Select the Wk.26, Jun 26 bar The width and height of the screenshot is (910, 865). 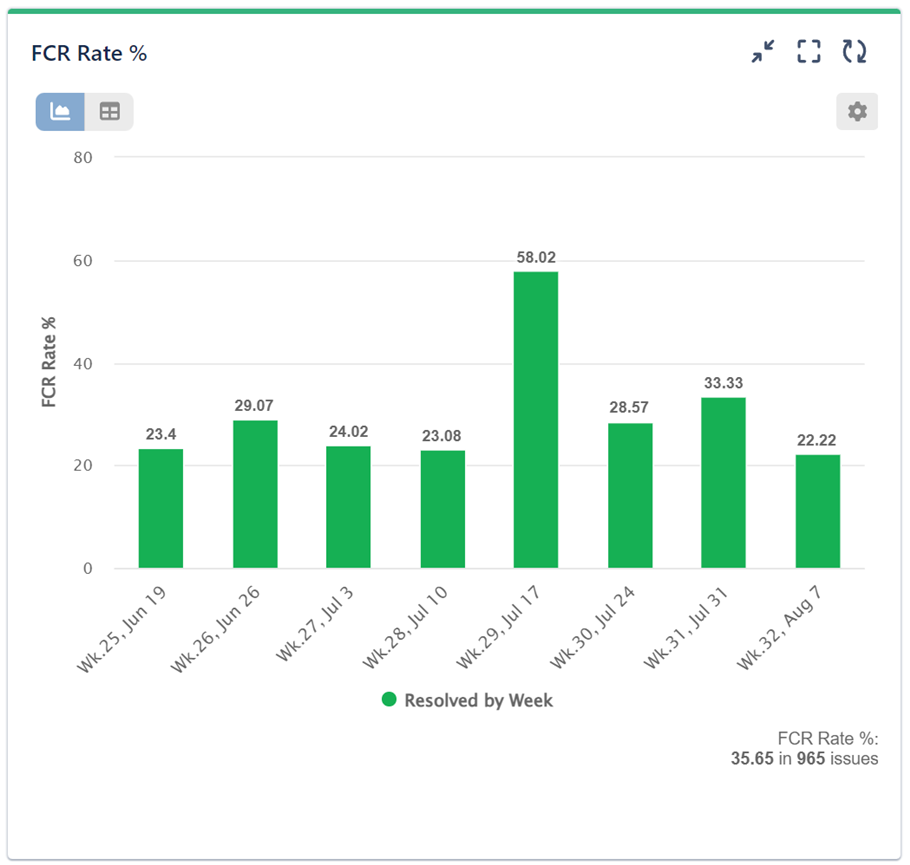[255, 494]
